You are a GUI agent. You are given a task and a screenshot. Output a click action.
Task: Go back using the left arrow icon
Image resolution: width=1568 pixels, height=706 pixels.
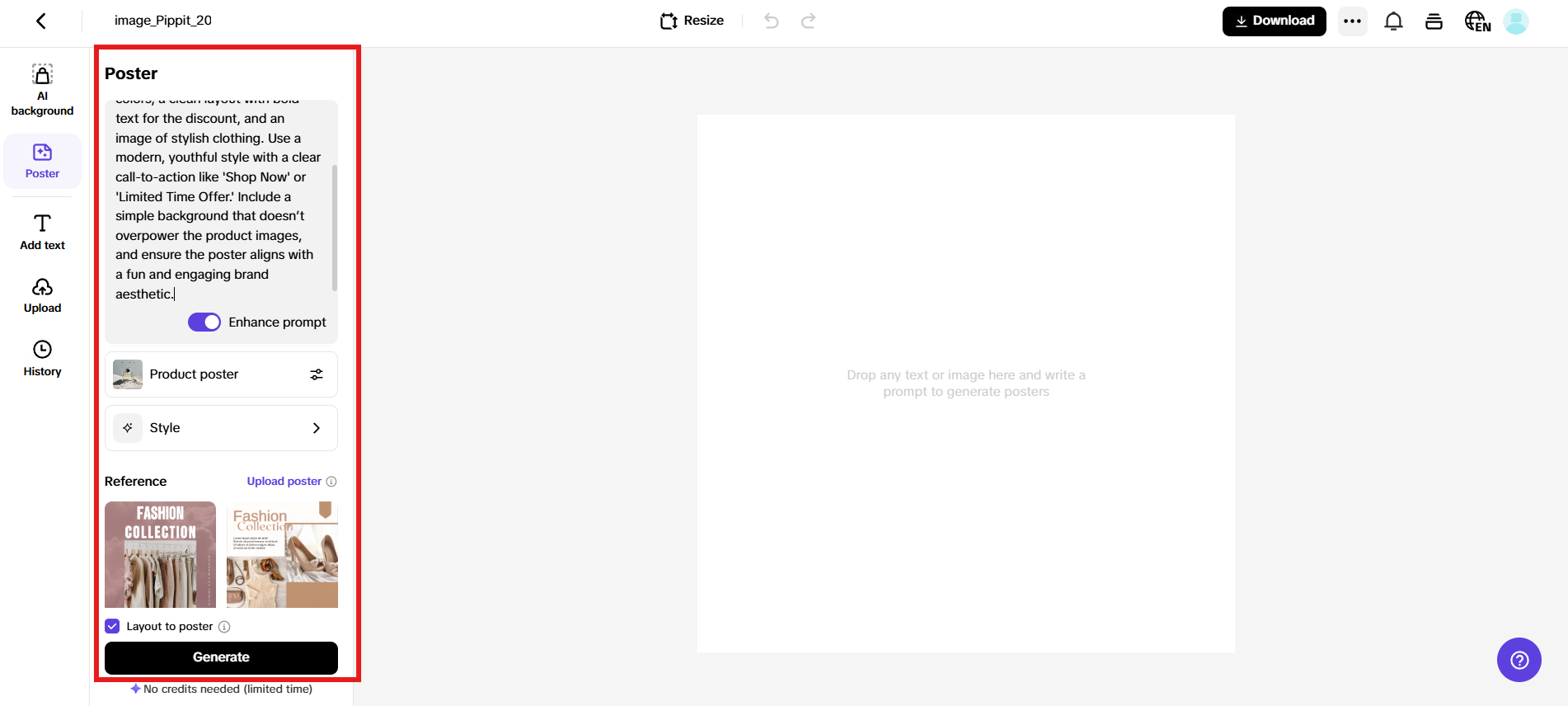click(41, 21)
